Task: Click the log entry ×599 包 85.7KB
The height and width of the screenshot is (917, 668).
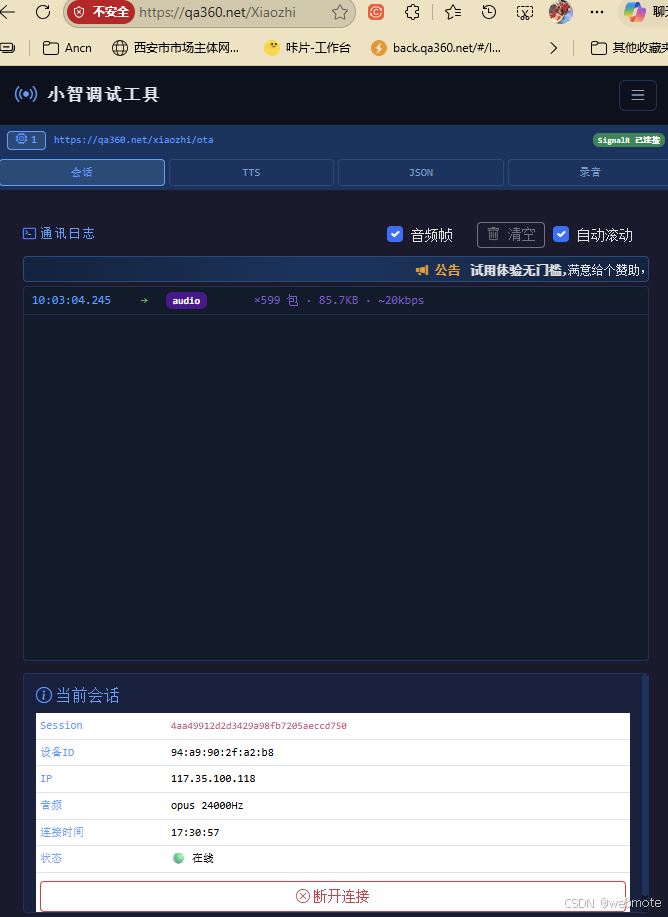Action: pos(339,301)
